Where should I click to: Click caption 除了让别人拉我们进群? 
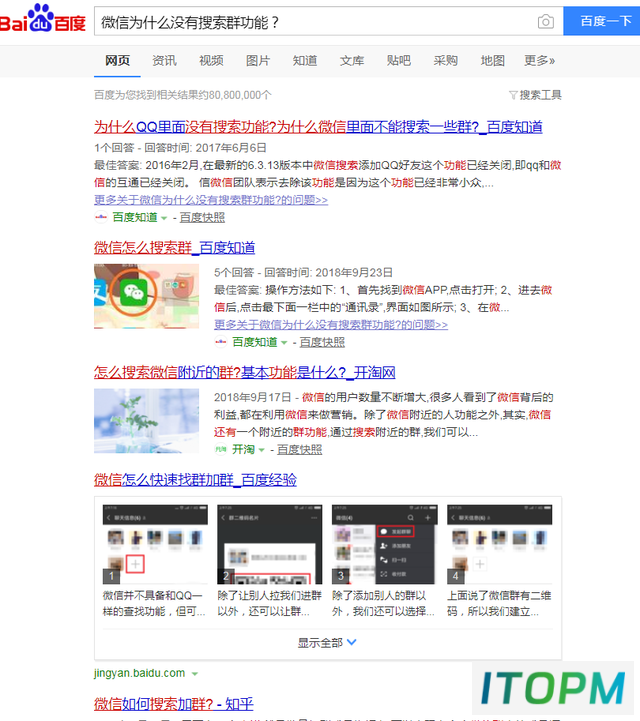point(269,603)
